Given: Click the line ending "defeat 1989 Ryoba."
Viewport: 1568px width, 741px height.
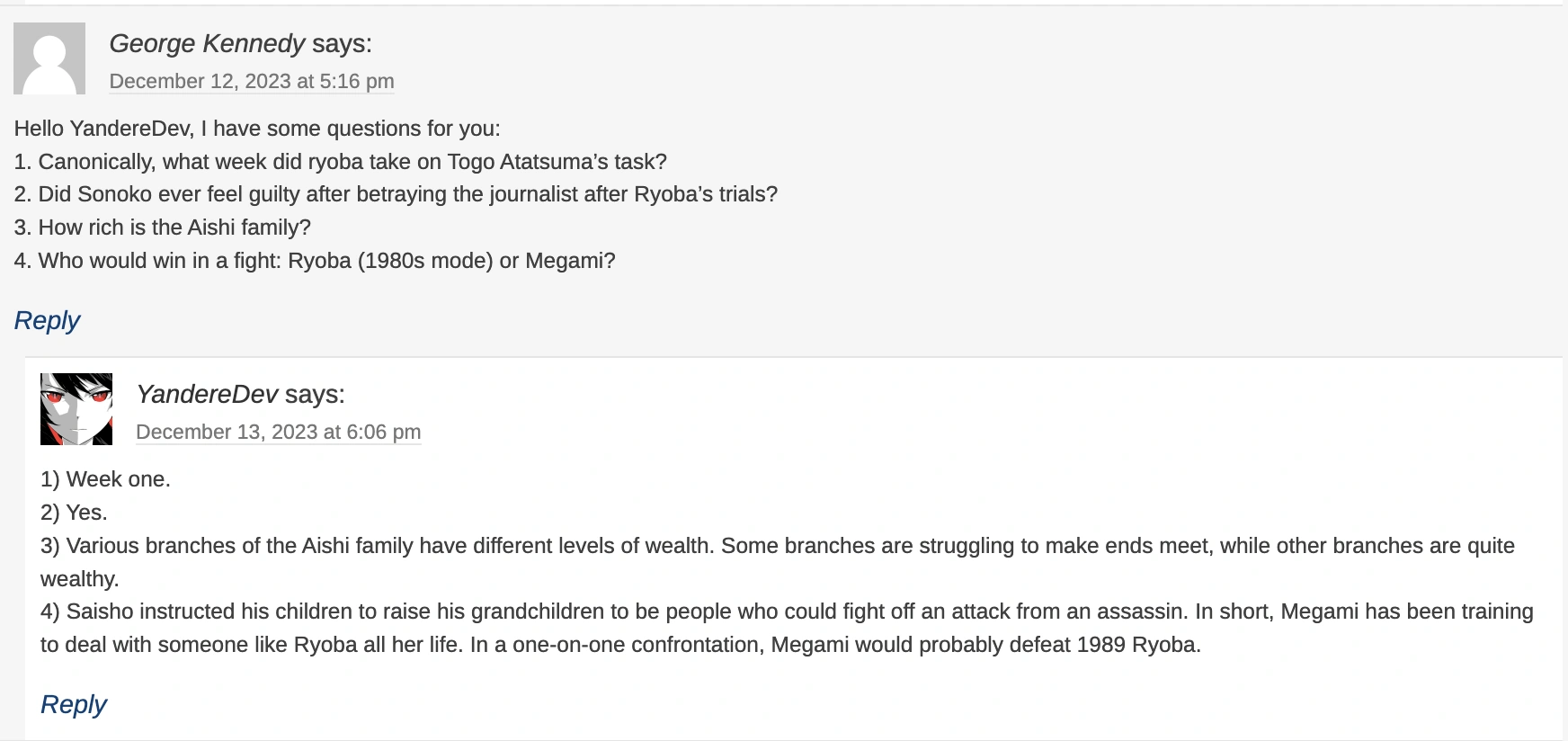Looking at the screenshot, I should 620,645.
